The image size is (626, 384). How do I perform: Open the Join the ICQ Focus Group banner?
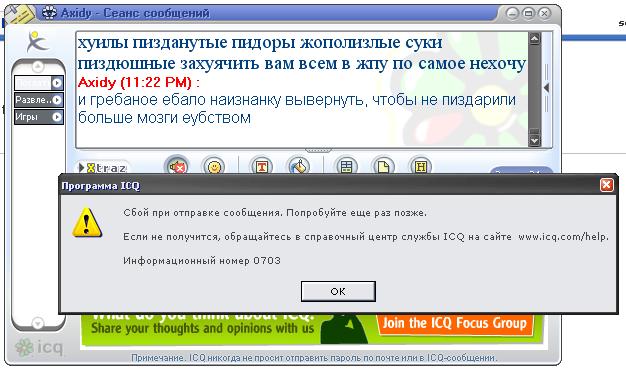[x=455, y=323]
